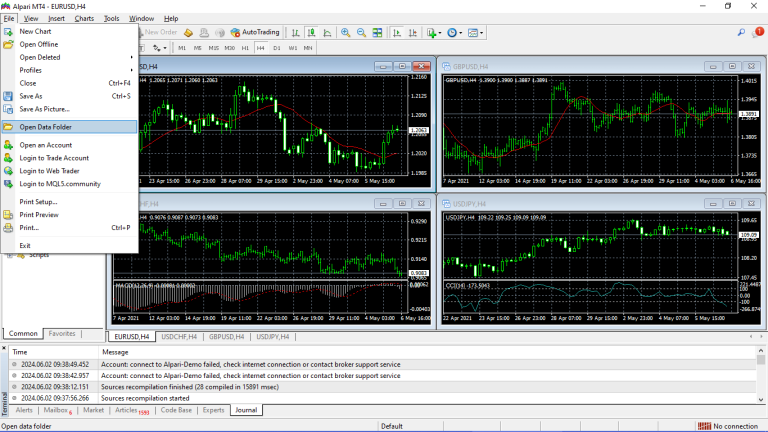This screenshot has height=432, width=768.
Task: Choose Open Offline menu entry
Action: coord(70,44)
